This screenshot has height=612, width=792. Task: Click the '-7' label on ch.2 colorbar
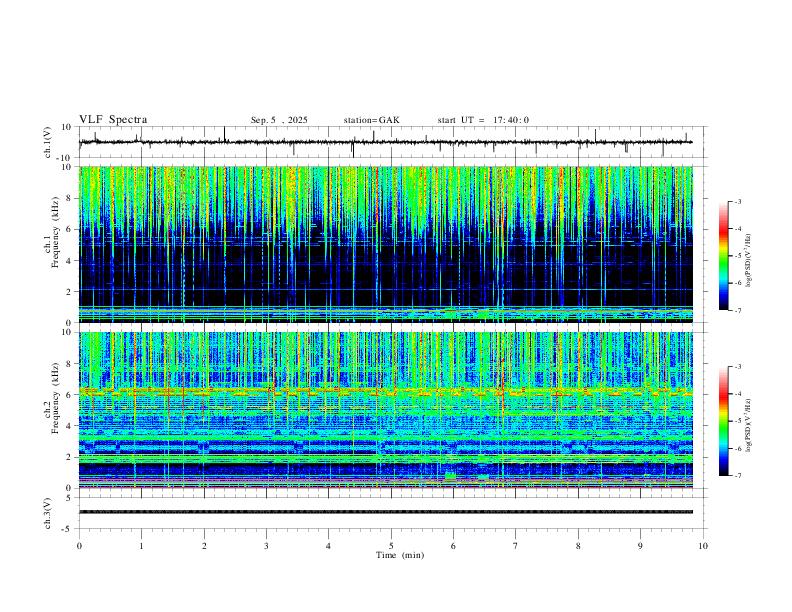tap(737, 475)
